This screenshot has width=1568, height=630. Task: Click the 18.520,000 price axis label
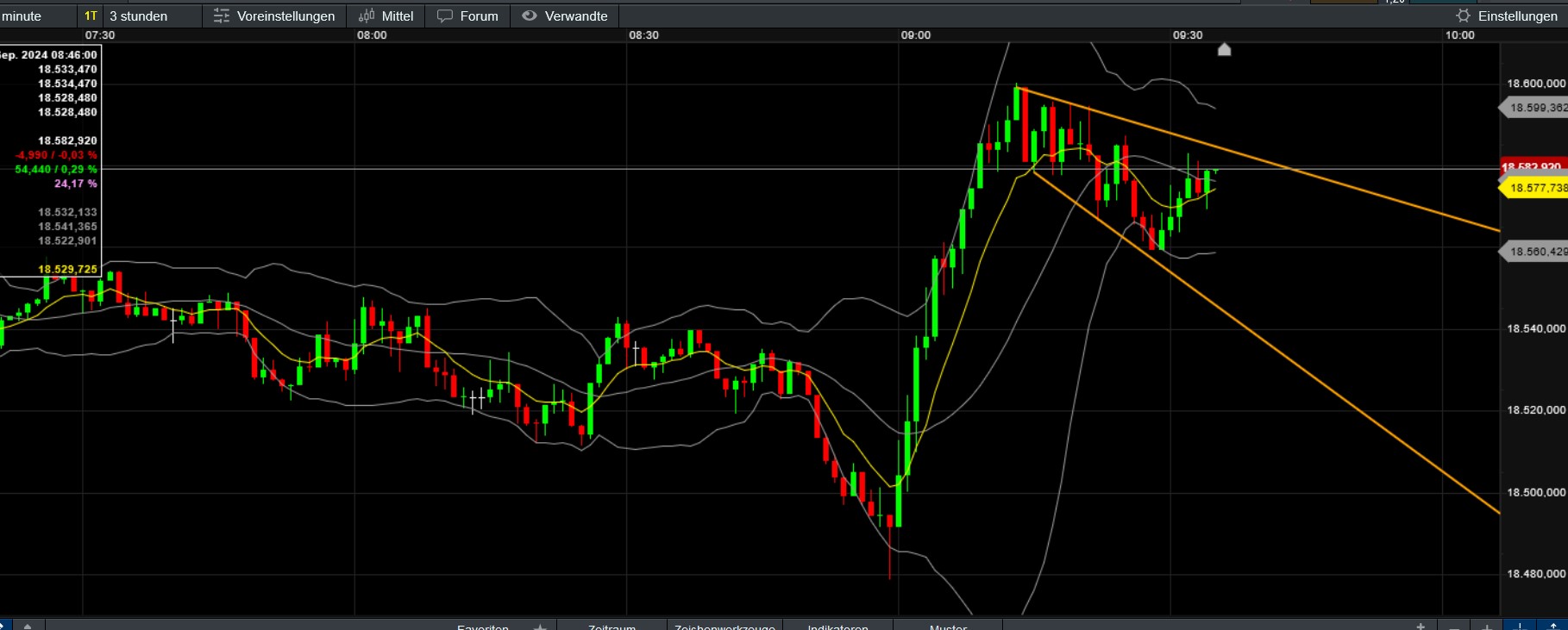coord(1536,410)
